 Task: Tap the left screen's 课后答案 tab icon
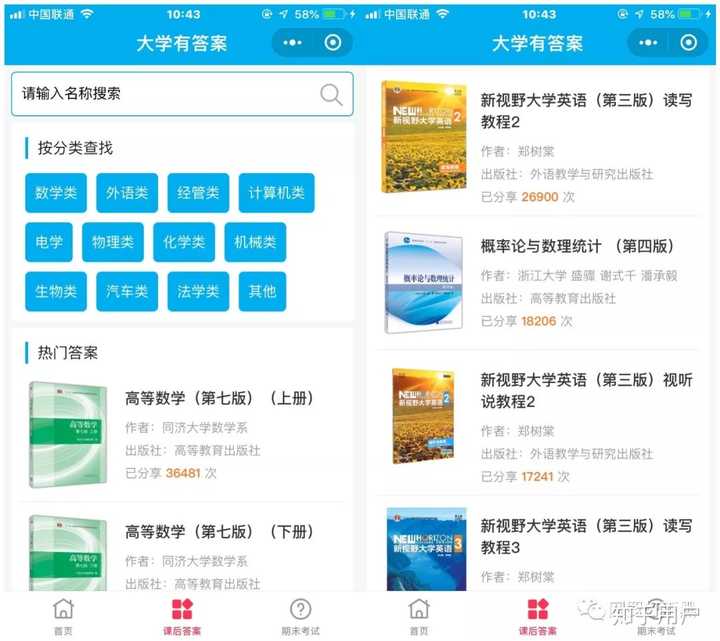click(182, 609)
